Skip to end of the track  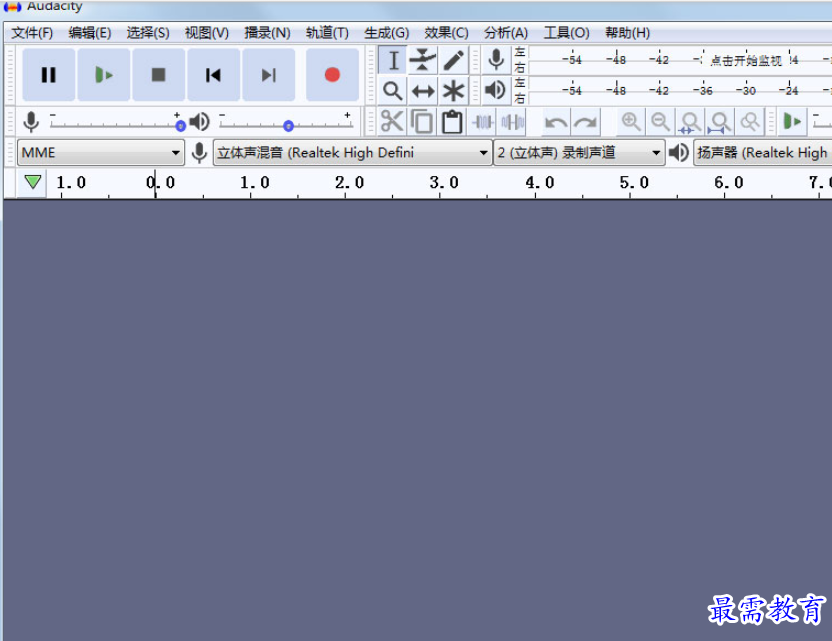(x=268, y=75)
